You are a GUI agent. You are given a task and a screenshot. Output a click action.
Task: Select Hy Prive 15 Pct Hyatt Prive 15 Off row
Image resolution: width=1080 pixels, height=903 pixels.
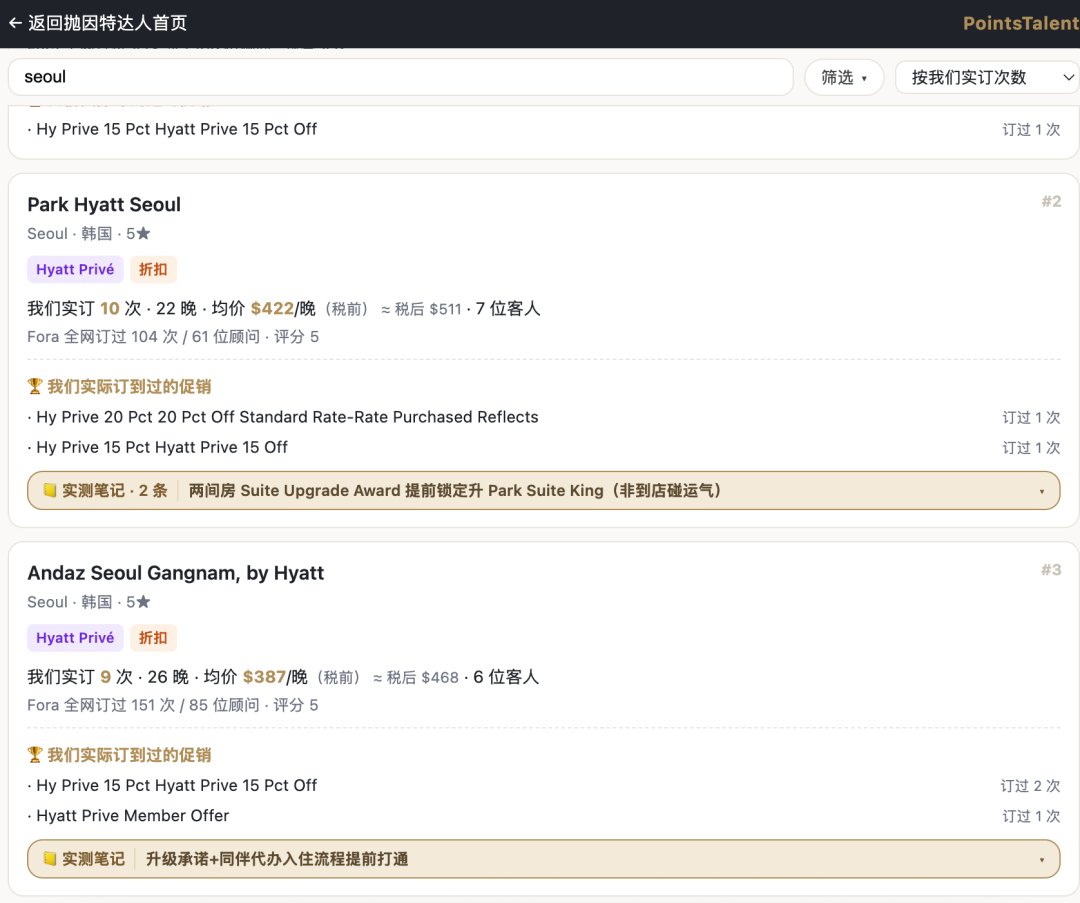pyautogui.click(x=543, y=448)
